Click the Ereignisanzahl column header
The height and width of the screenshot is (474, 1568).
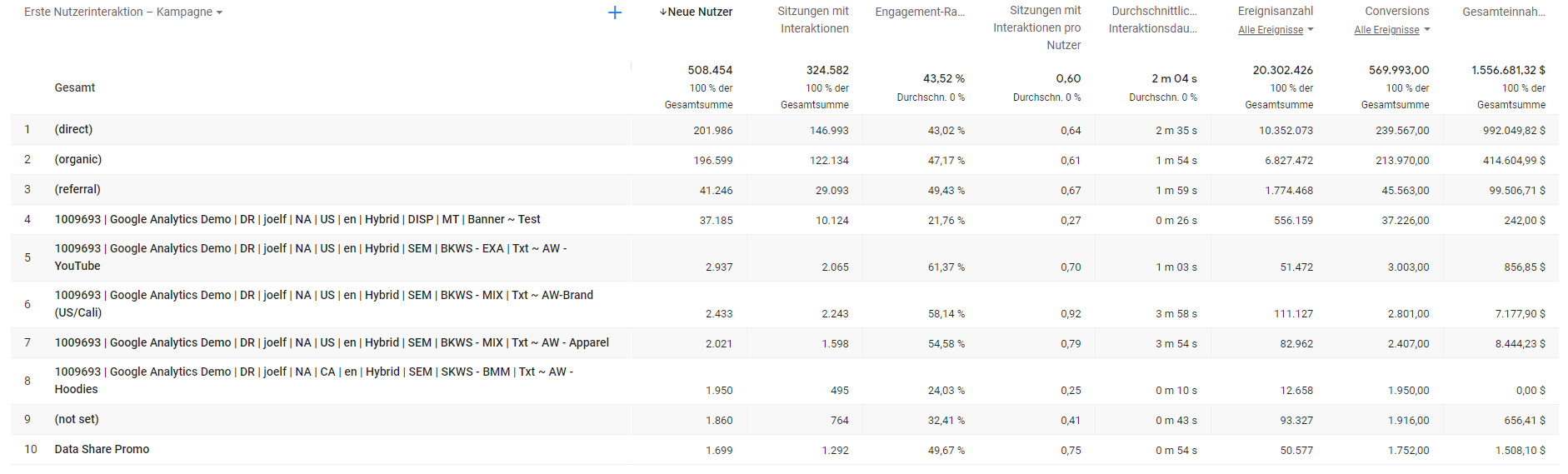(1275, 11)
